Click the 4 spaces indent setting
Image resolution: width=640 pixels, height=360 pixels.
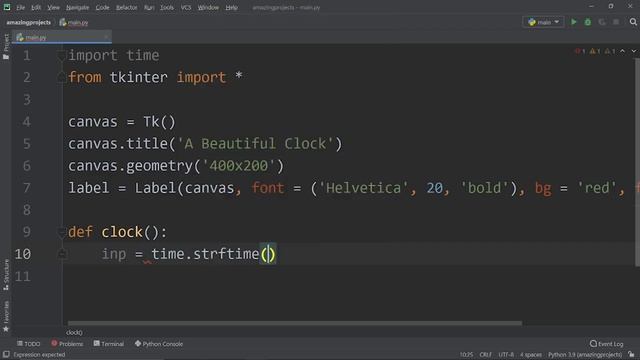[x=531, y=355]
